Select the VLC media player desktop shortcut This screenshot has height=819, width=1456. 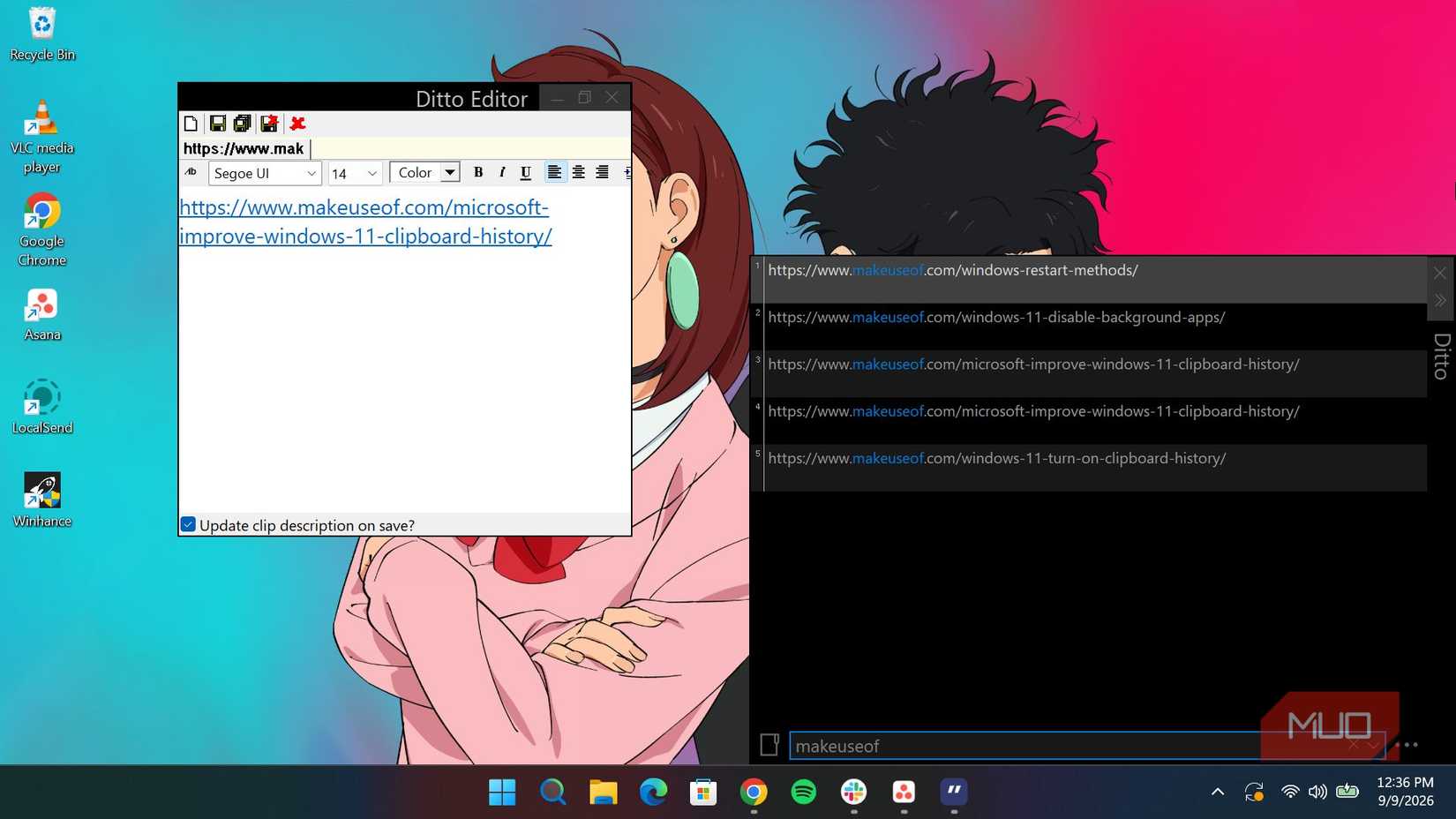[42, 137]
